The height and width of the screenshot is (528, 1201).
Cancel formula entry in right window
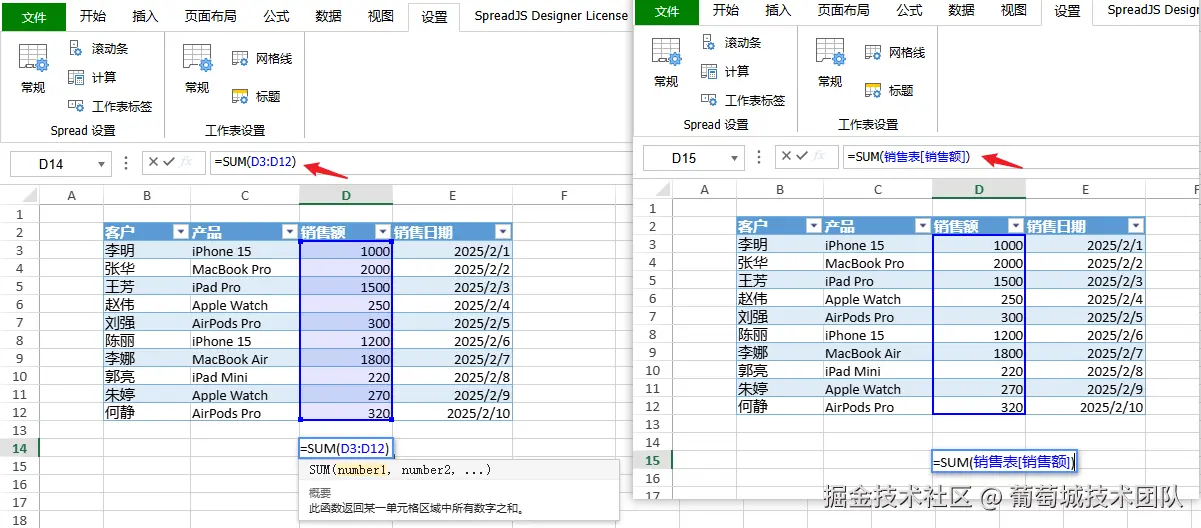click(786, 156)
